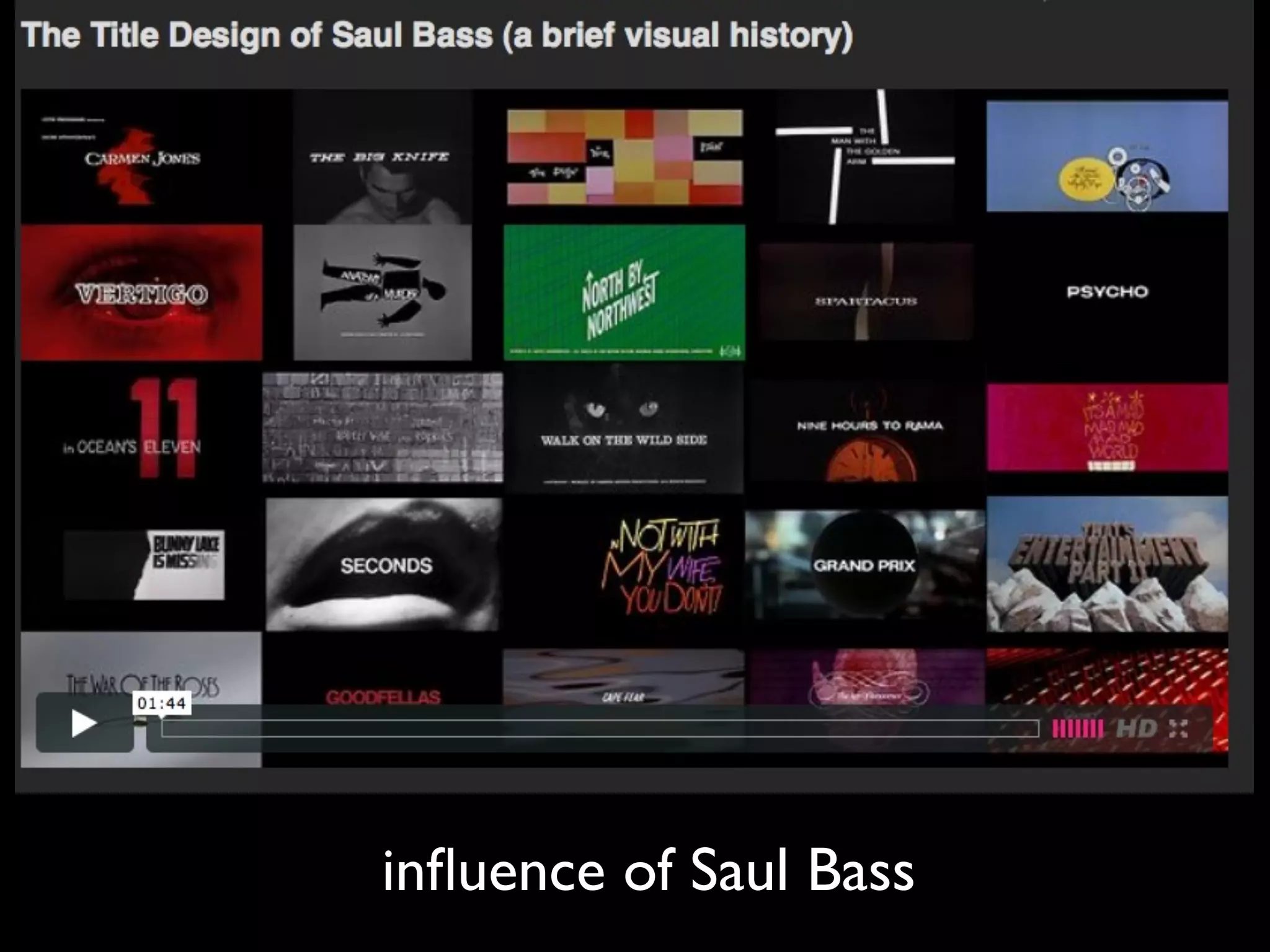The image size is (1270, 952).
Task: Select the Spartacus title thumbnail
Action: [x=866, y=292]
